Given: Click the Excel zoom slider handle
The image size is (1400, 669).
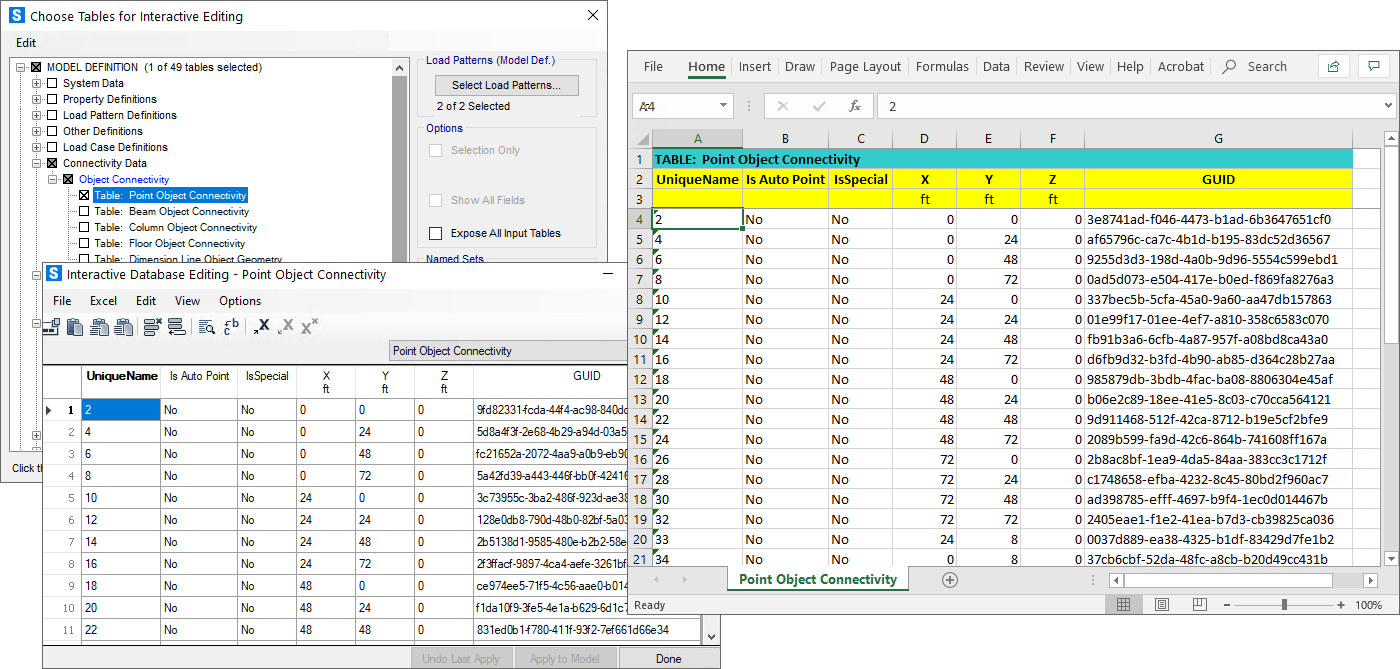Looking at the screenshot, I should (1284, 605).
